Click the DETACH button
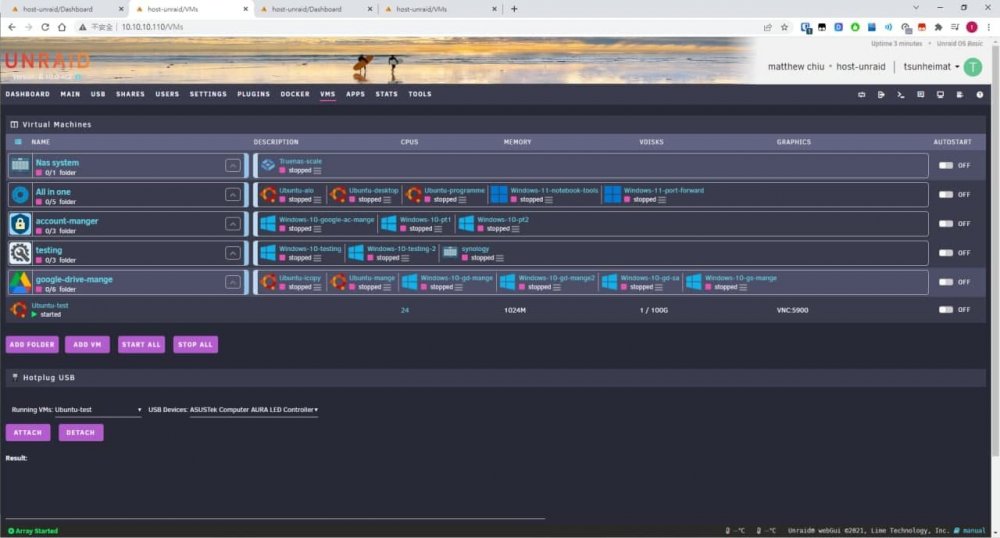Screen dimensions: 1000x538 coord(80,432)
